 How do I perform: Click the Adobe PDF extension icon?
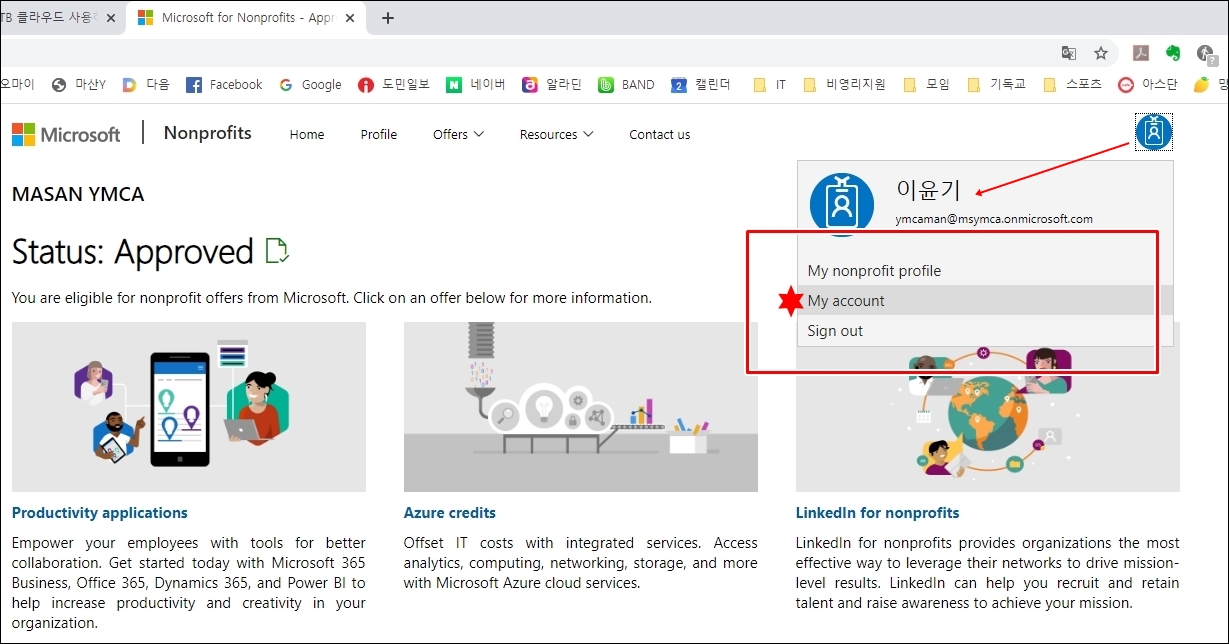(x=1140, y=53)
